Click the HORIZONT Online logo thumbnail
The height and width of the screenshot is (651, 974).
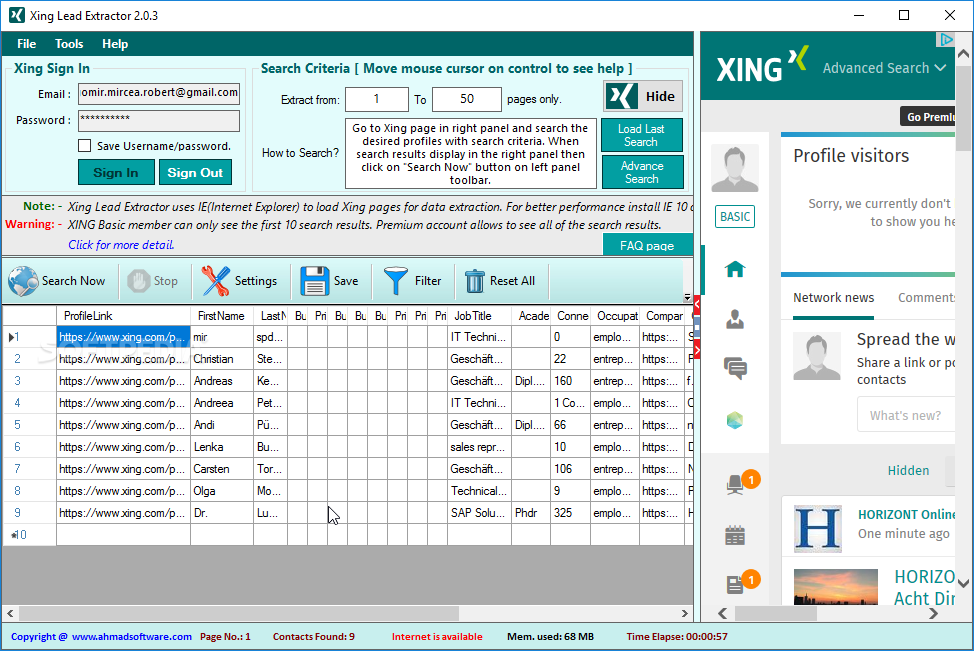pyautogui.click(x=818, y=529)
